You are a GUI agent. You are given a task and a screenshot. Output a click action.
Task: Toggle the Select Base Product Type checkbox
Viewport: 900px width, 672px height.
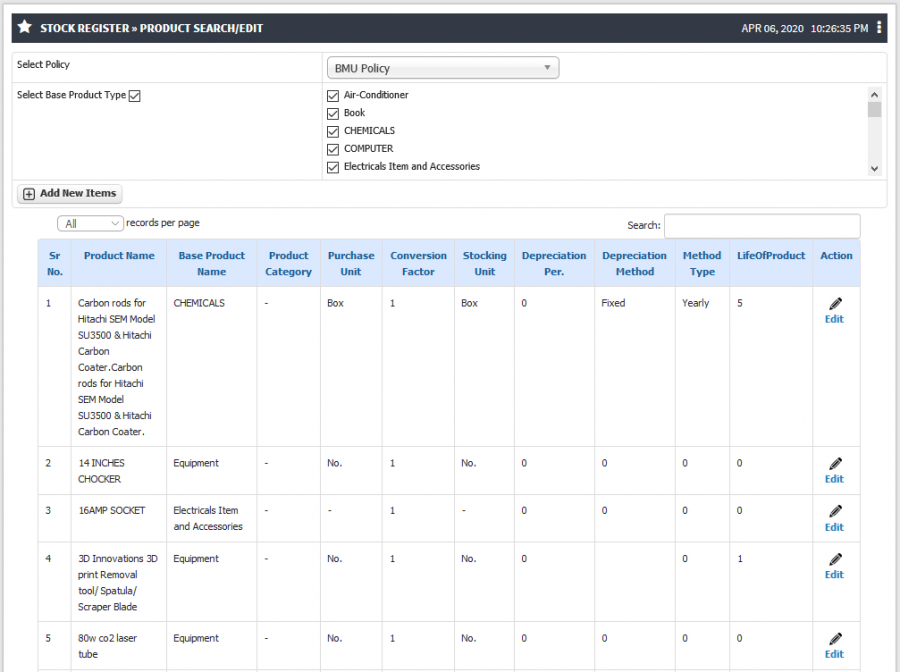pos(134,96)
